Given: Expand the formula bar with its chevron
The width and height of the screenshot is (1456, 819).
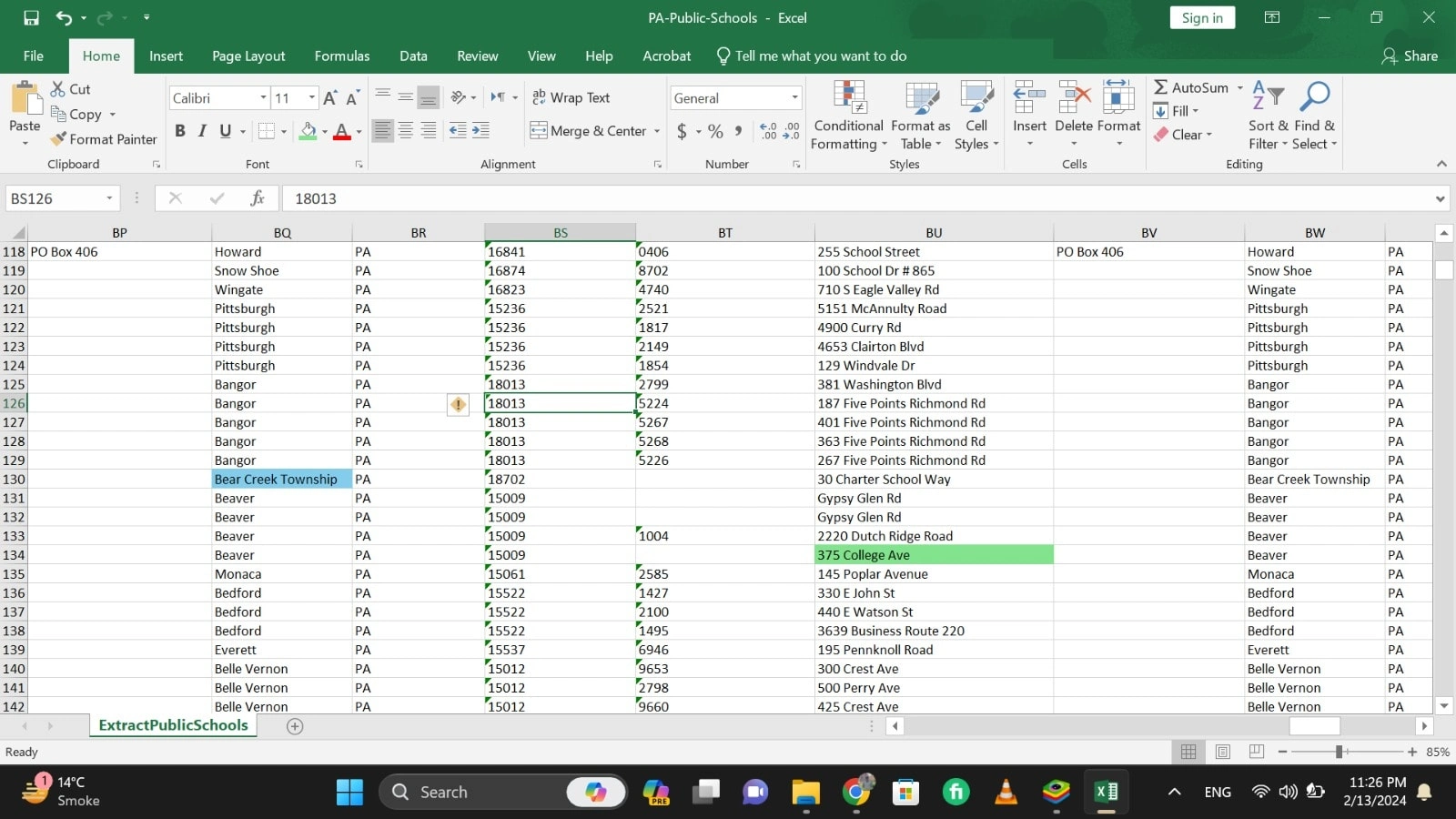Looking at the screenshot, I should (x=1440, y=198).
